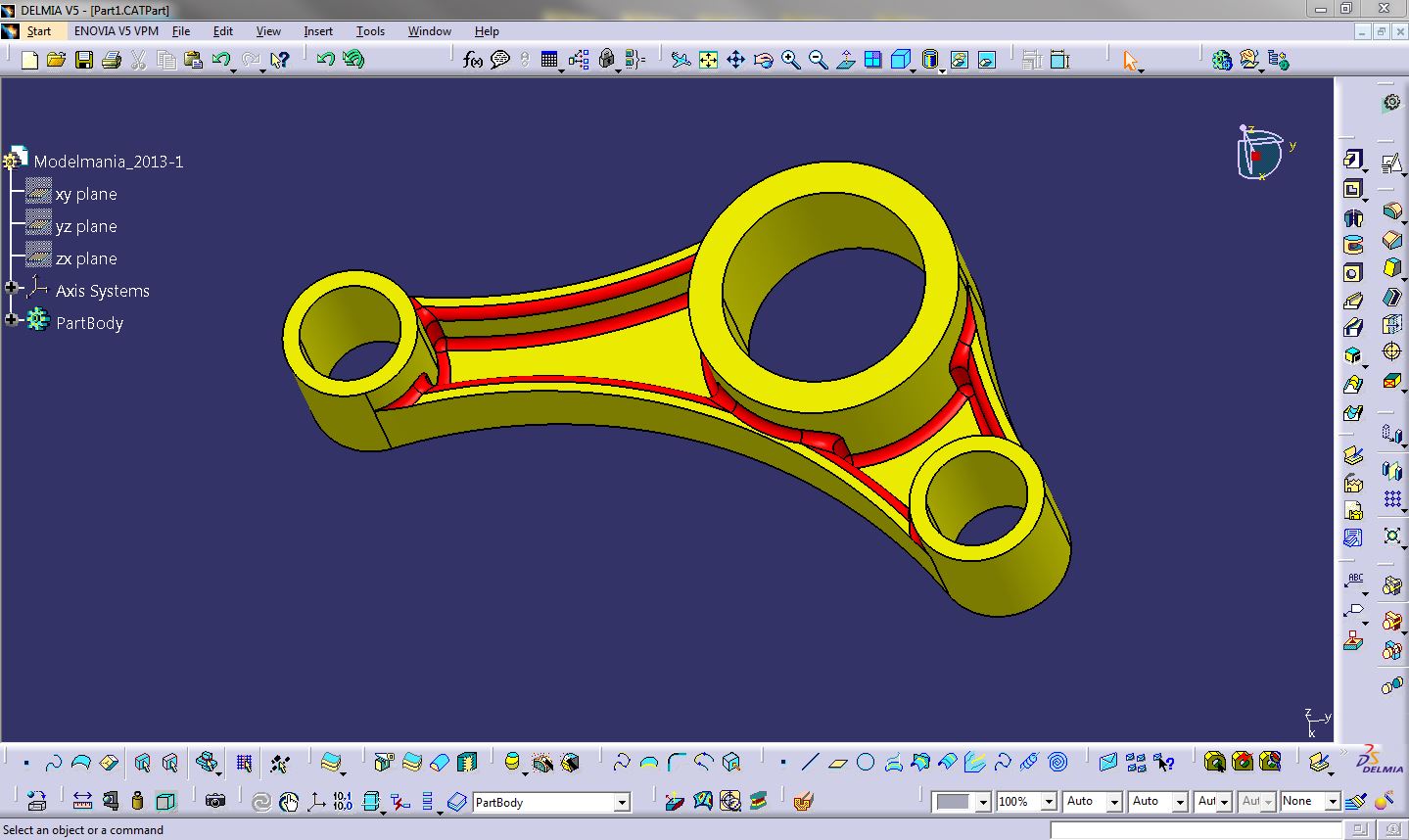Open the Edit menu
The width and height of the screenshot is (1409, 840).
click(222, 30)
